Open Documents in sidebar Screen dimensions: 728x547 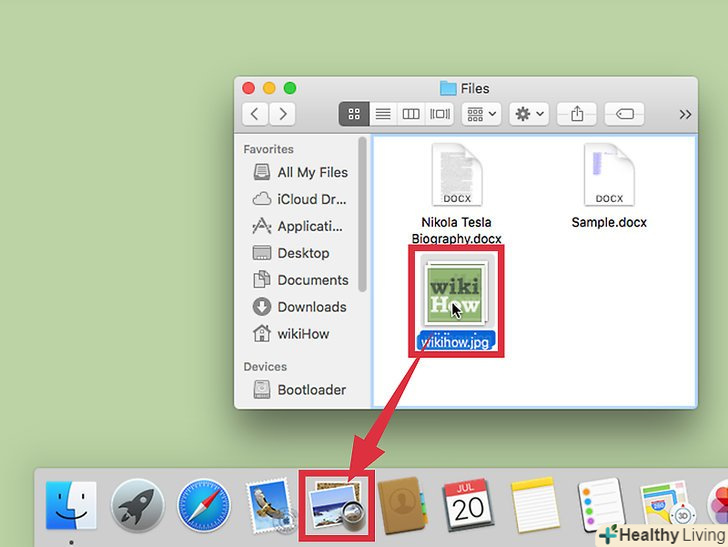[300, 280]
